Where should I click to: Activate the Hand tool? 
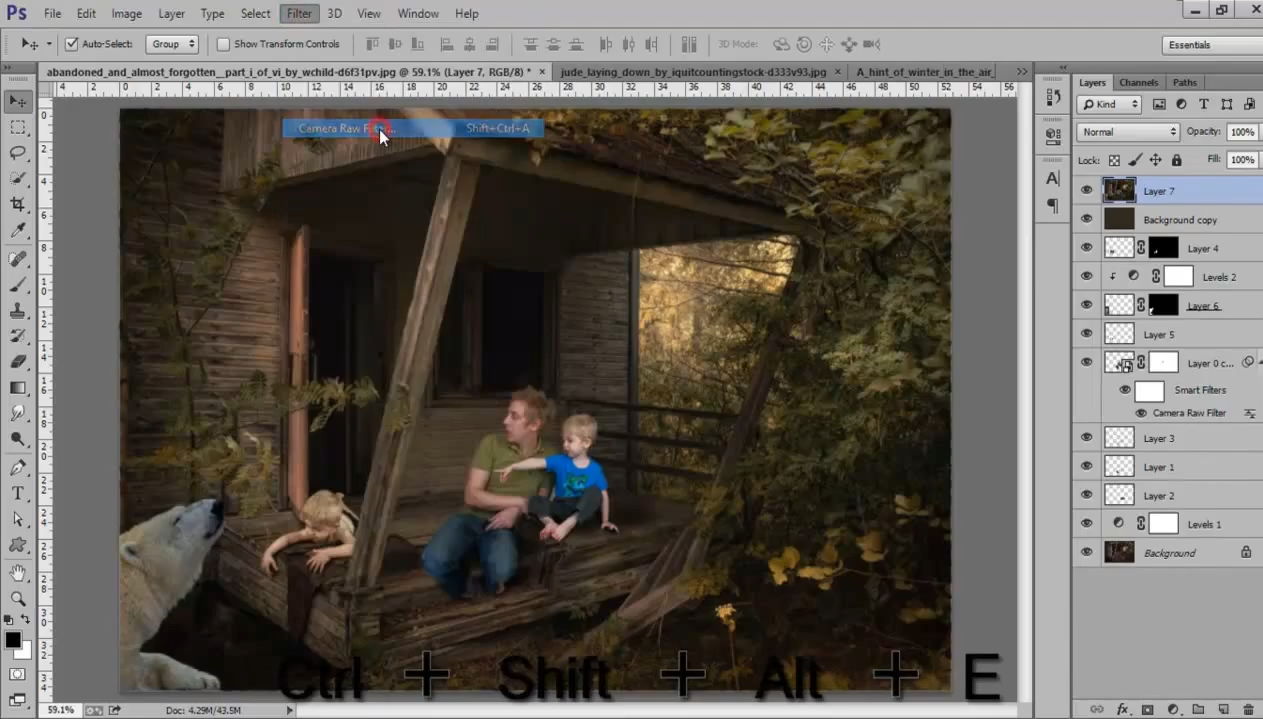pyautogui.click(x=18, y=573)
